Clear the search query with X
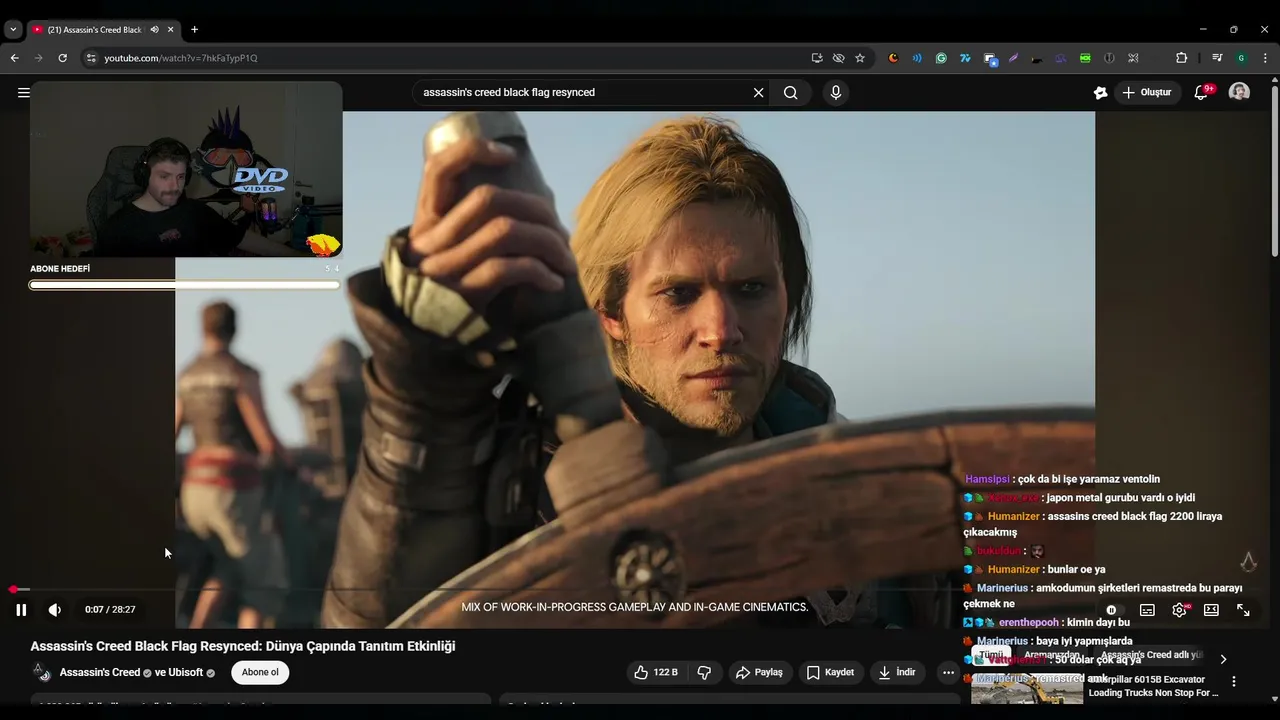Viewport: 1280px width, 720px height. (x=758, y=92)
